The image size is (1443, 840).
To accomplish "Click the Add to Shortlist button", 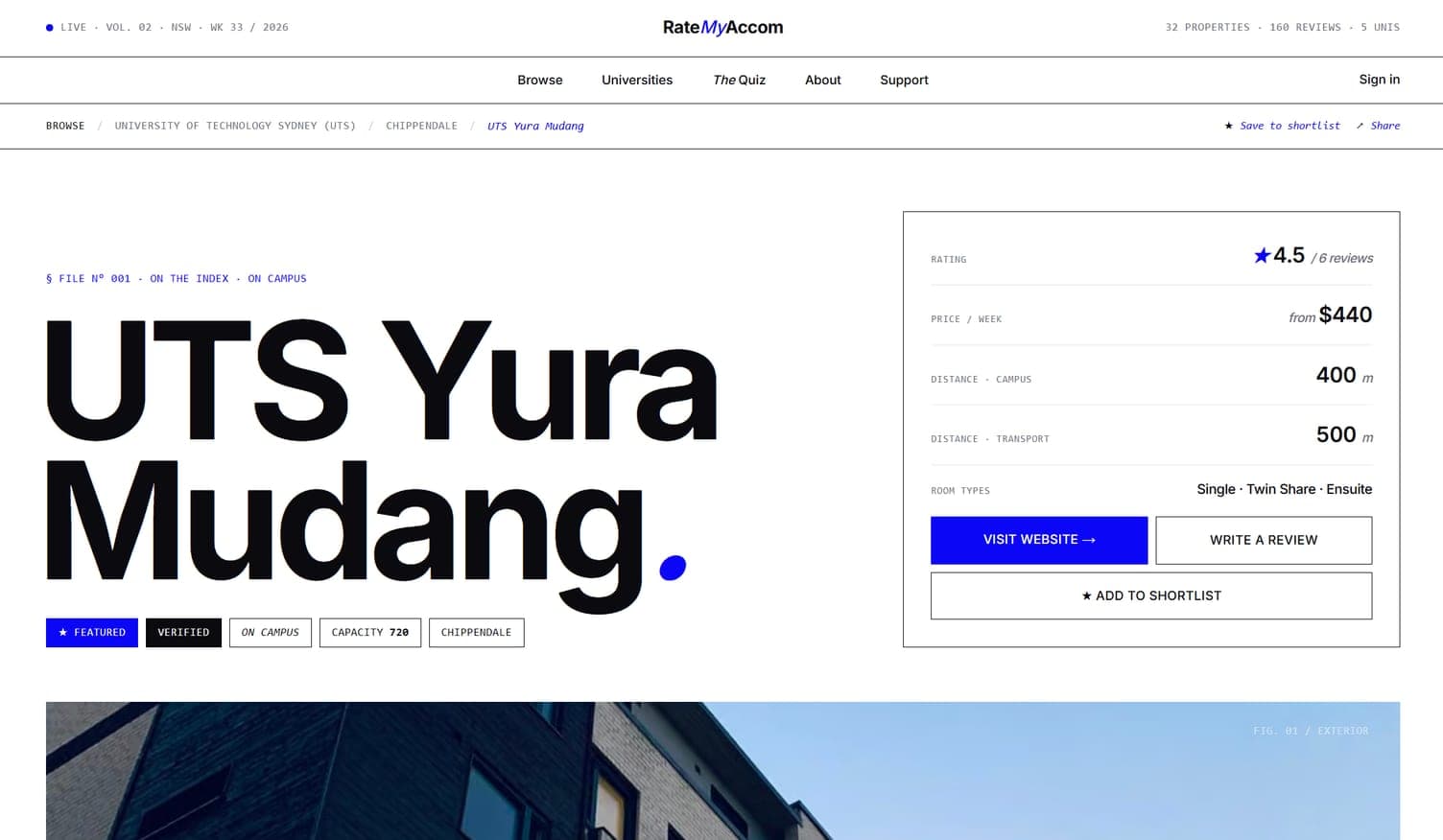I will 1151,595.
